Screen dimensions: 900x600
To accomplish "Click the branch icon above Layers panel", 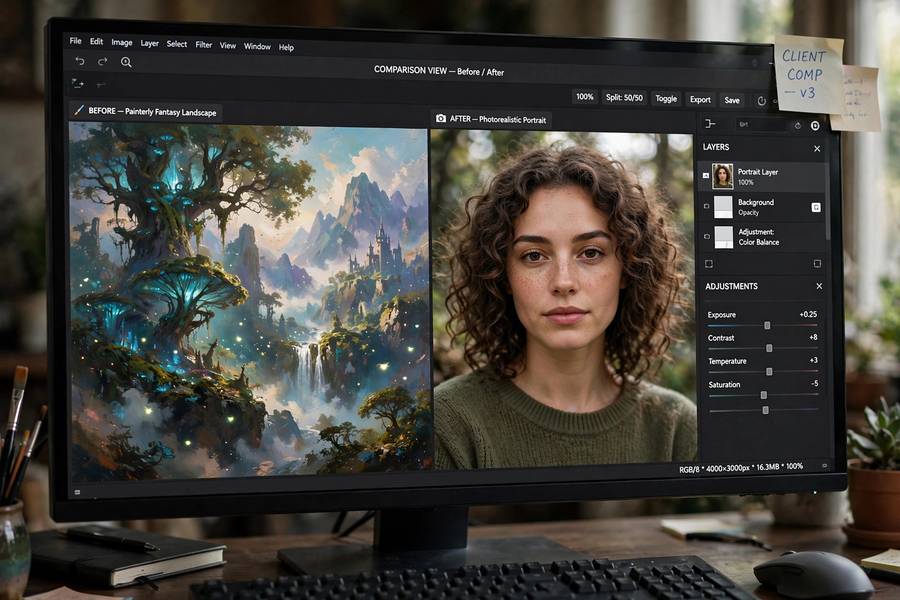I will (x=710, y=123).
